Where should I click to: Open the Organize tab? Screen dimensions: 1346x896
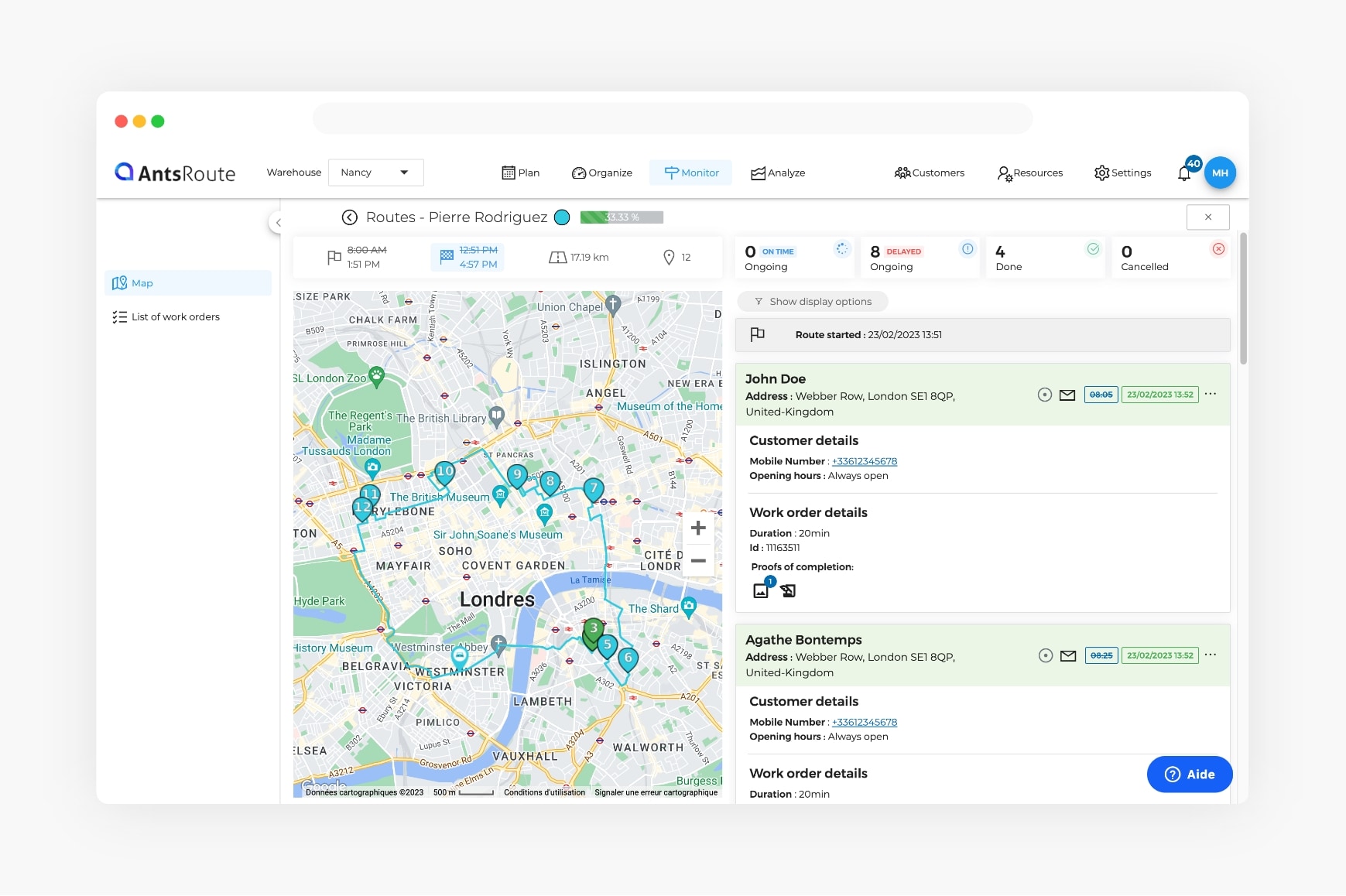point(602,173)
